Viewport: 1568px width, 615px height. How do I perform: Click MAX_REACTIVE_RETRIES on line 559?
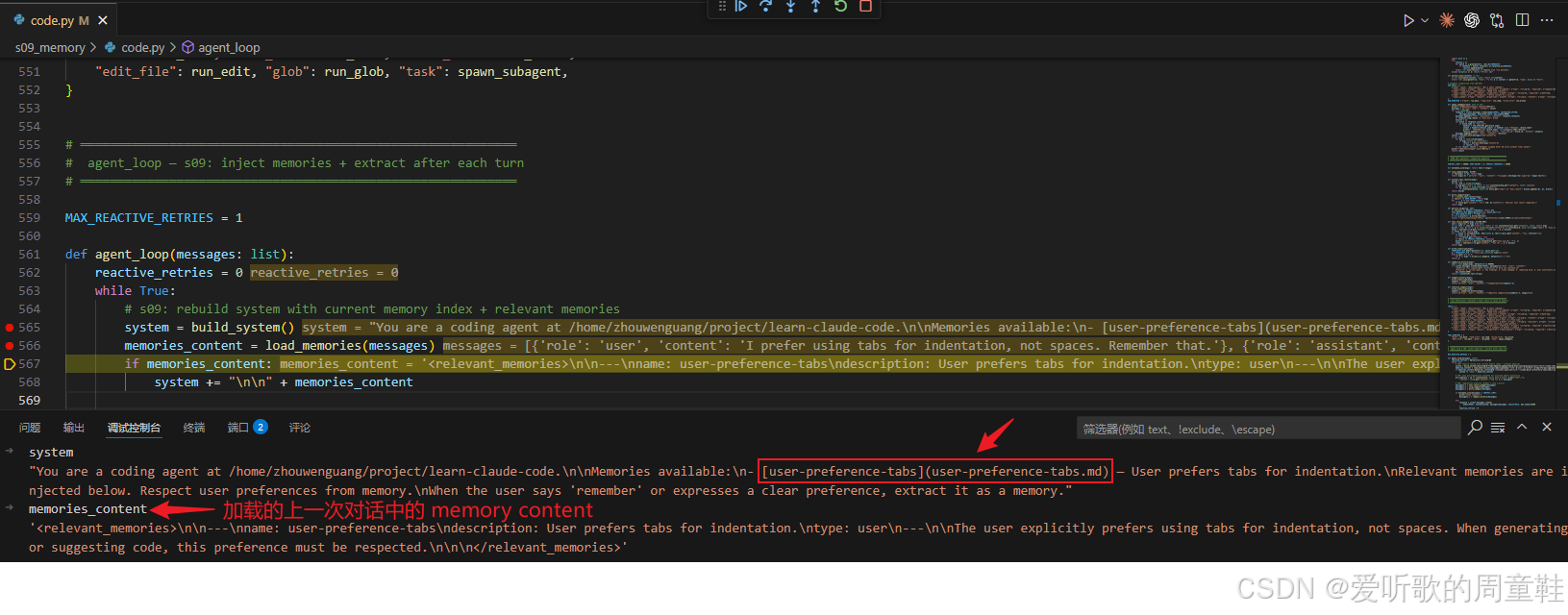(139, 218)
